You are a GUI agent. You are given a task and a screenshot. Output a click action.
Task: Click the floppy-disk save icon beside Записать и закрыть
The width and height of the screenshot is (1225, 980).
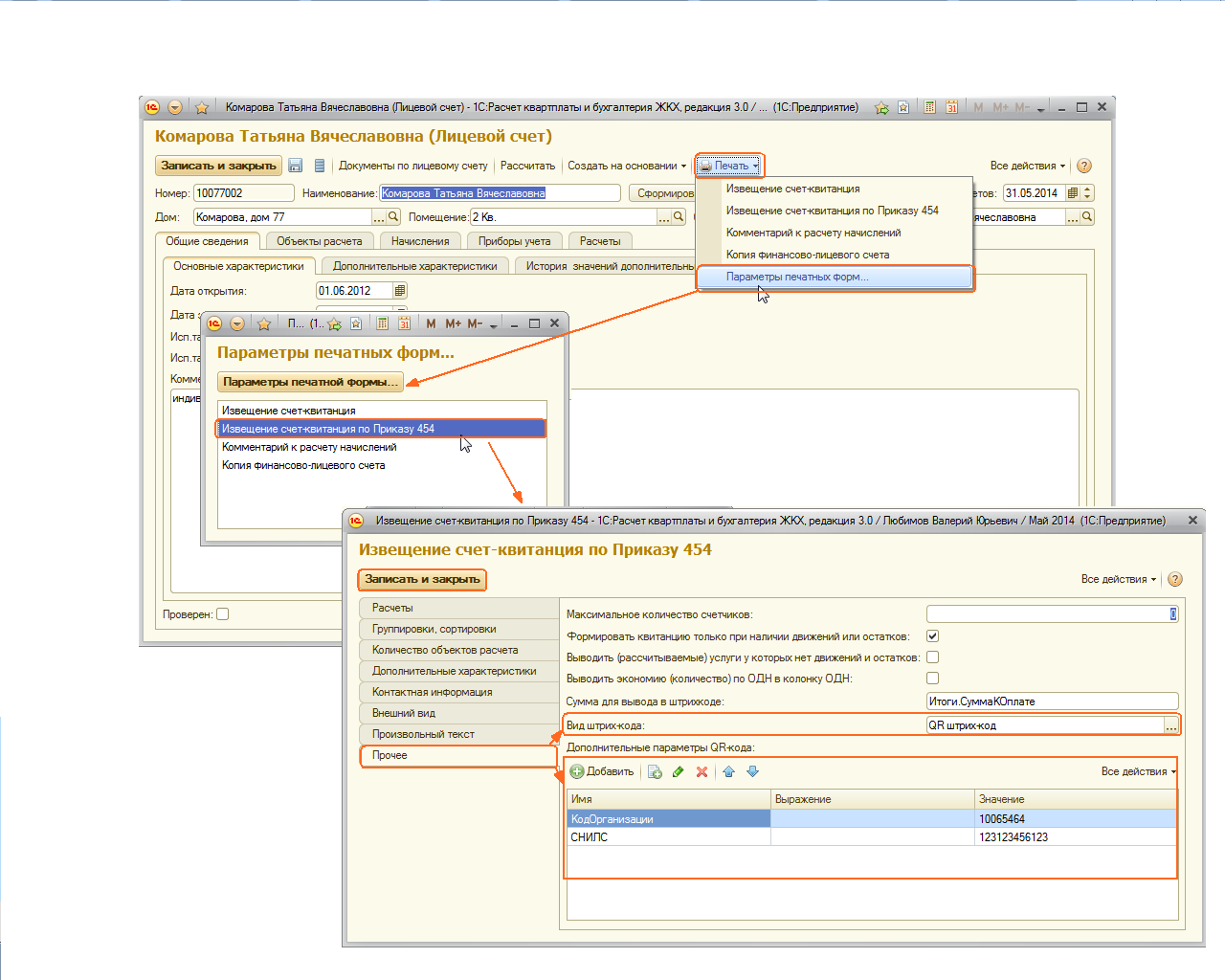pos(296,166)
